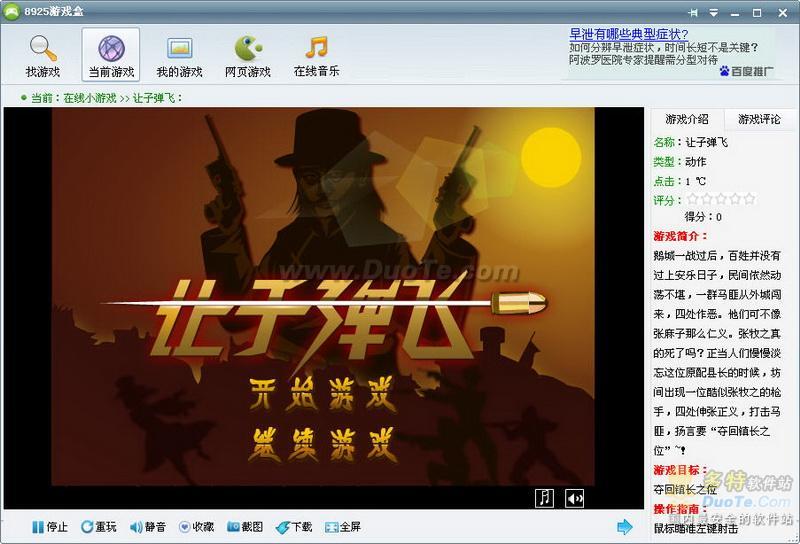Viewport: 800px width, 544px height.
Task: Click 全屏 fullscreen button
Action: coord(343,527)
